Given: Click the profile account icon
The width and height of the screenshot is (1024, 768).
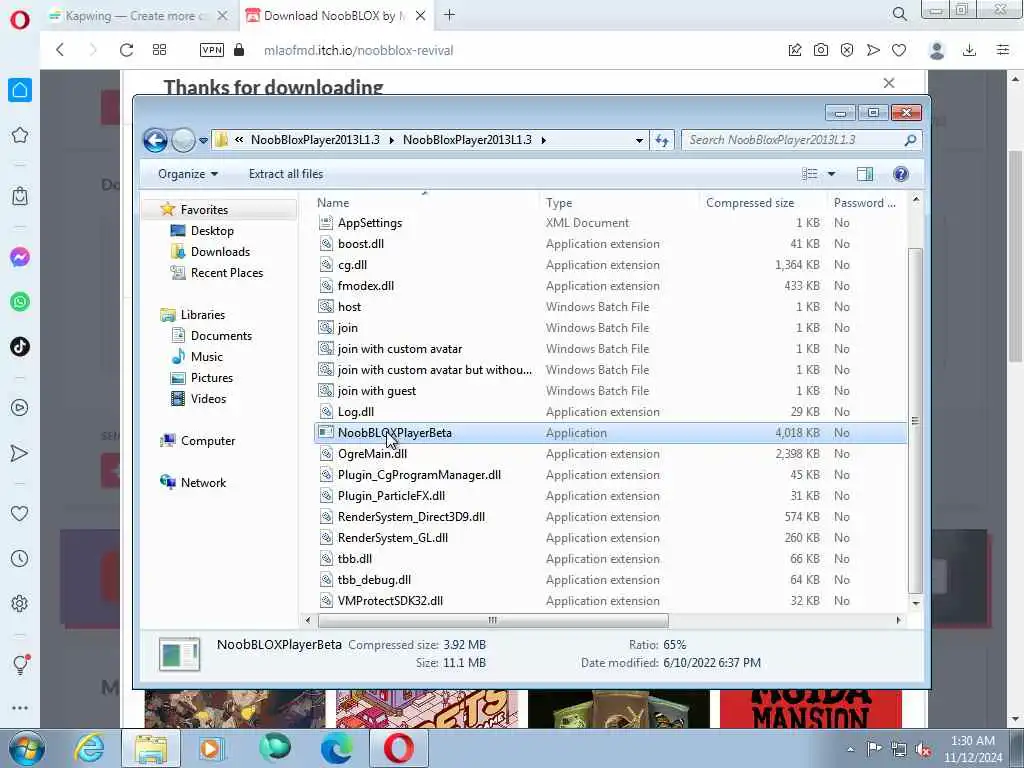Looking at the screenshot, I should pos(936,50).
